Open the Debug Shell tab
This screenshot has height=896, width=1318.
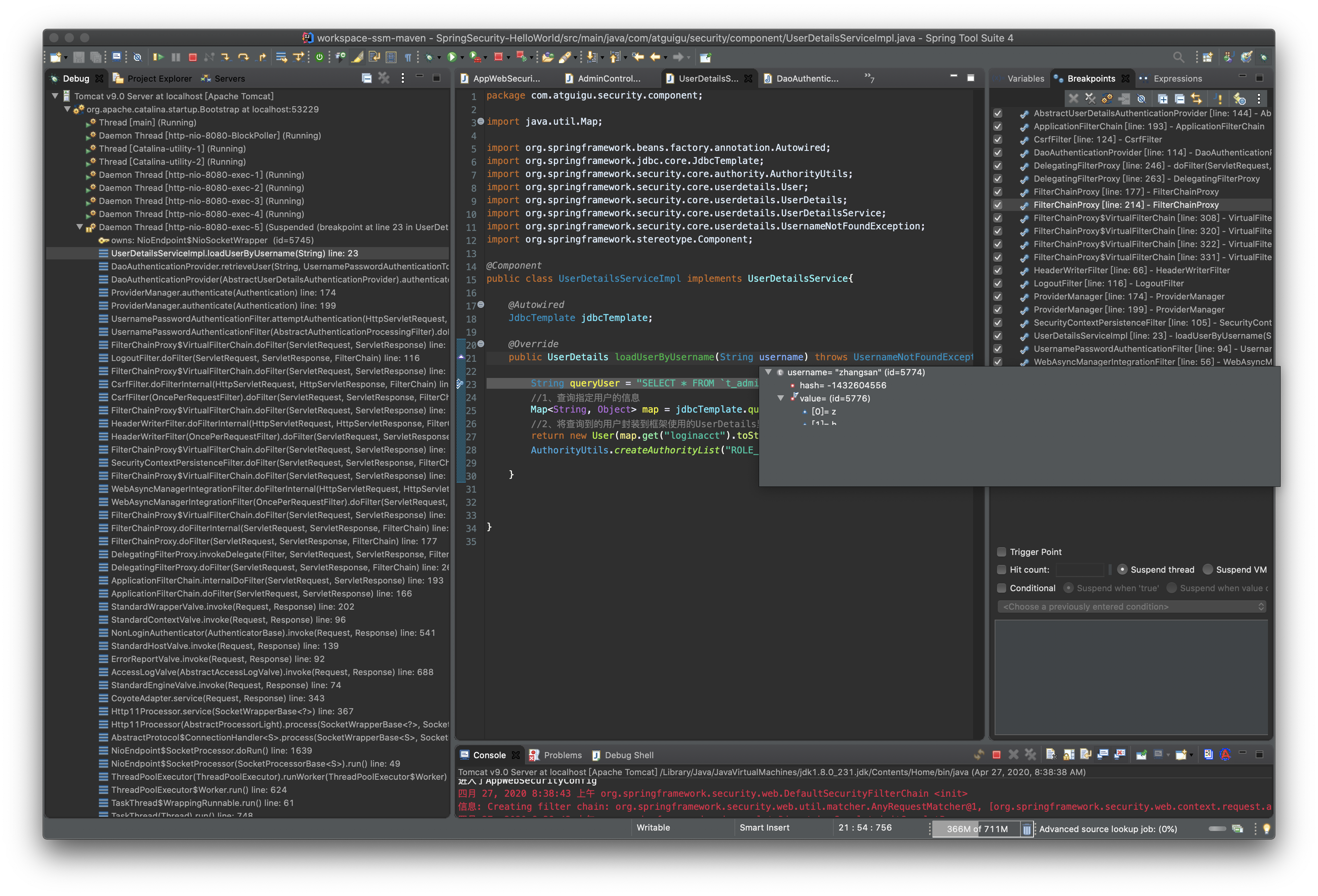tap(623, 755)
